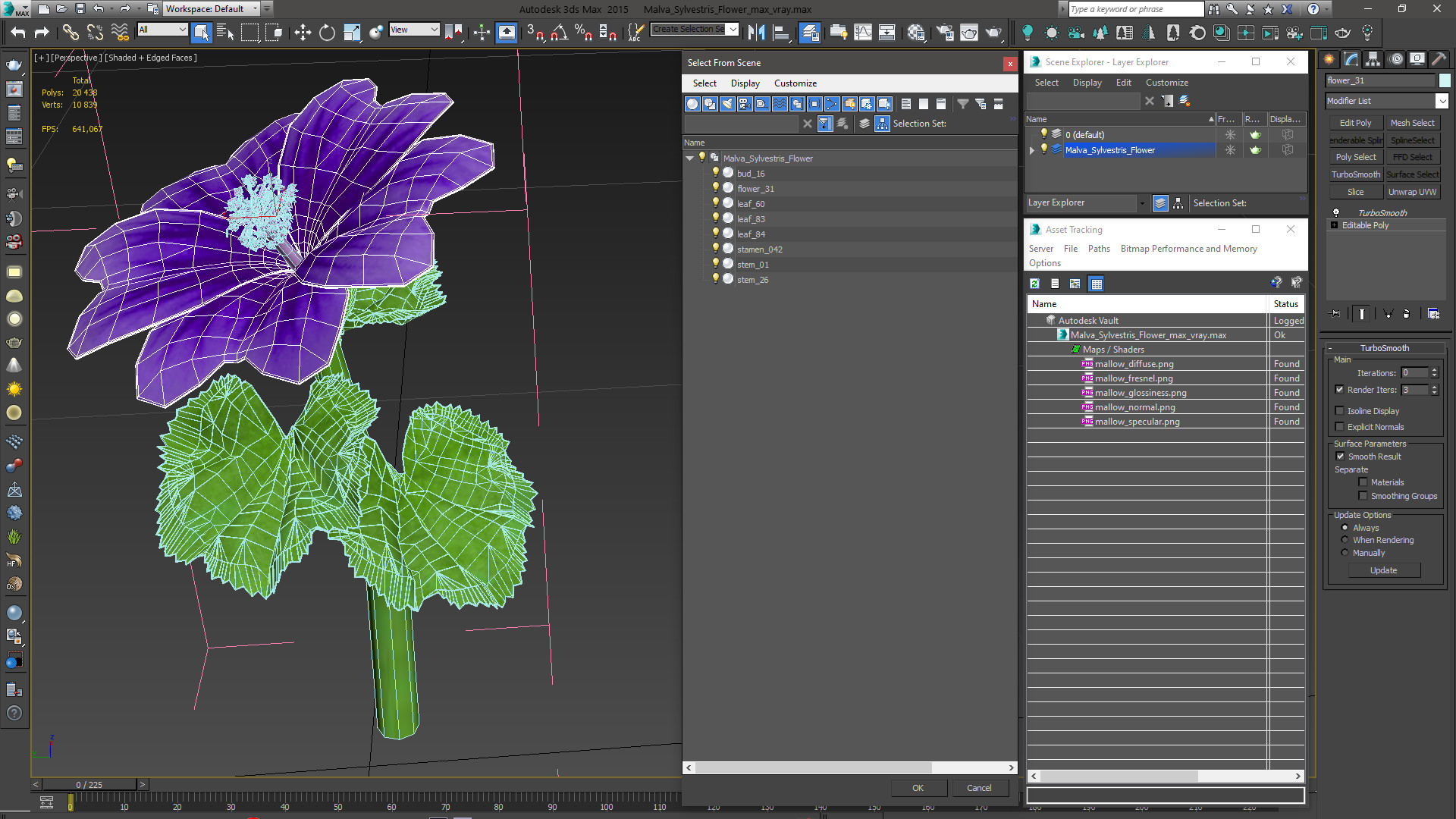1456x819 pixels.
Task: Enable Isoline Display checkbox
Action: click(1340, 411)
